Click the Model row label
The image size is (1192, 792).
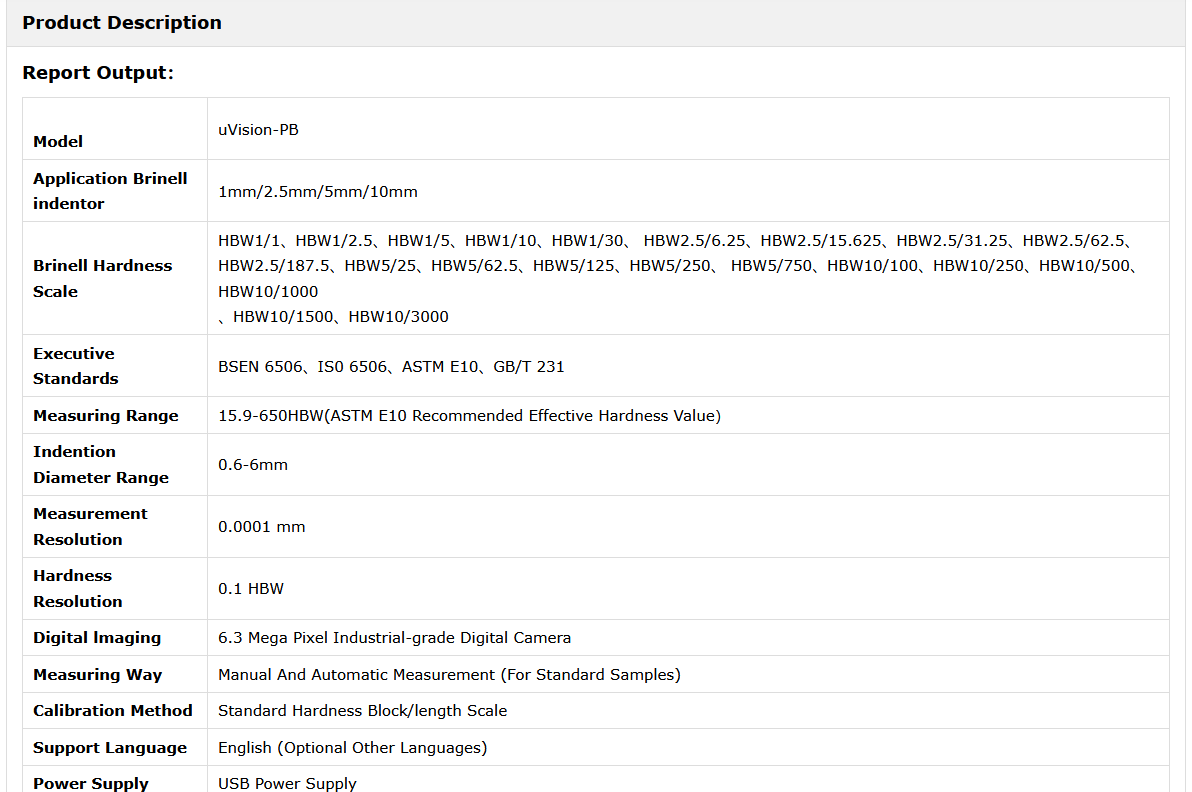(58, 142)
